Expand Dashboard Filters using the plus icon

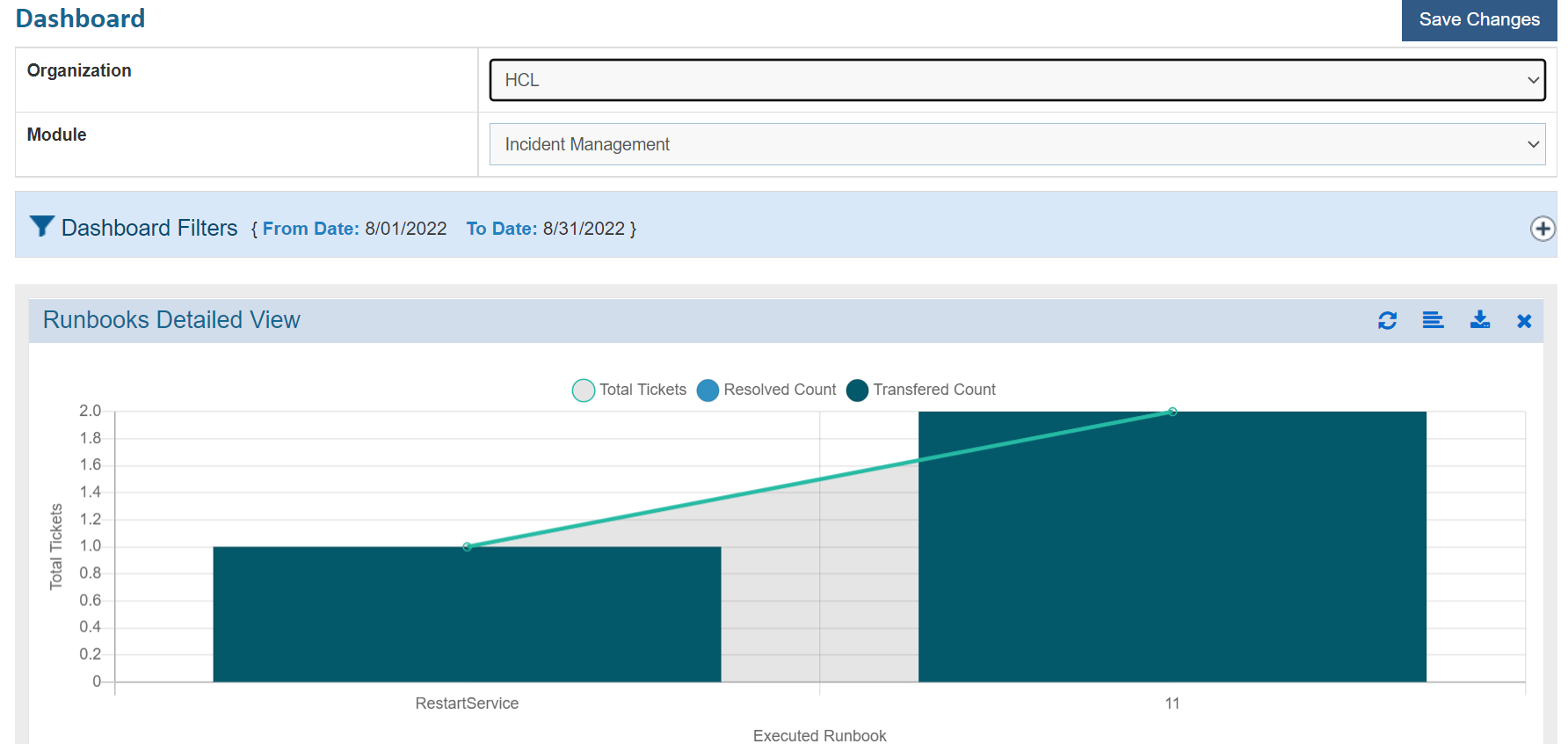tap(1542, 229)
